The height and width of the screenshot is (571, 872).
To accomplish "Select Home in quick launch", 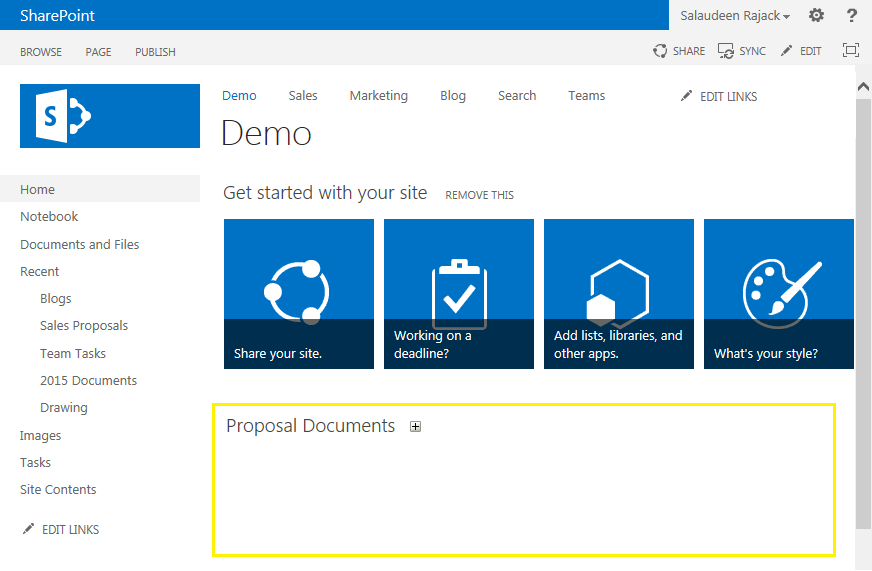I will [x=100, y=189].
